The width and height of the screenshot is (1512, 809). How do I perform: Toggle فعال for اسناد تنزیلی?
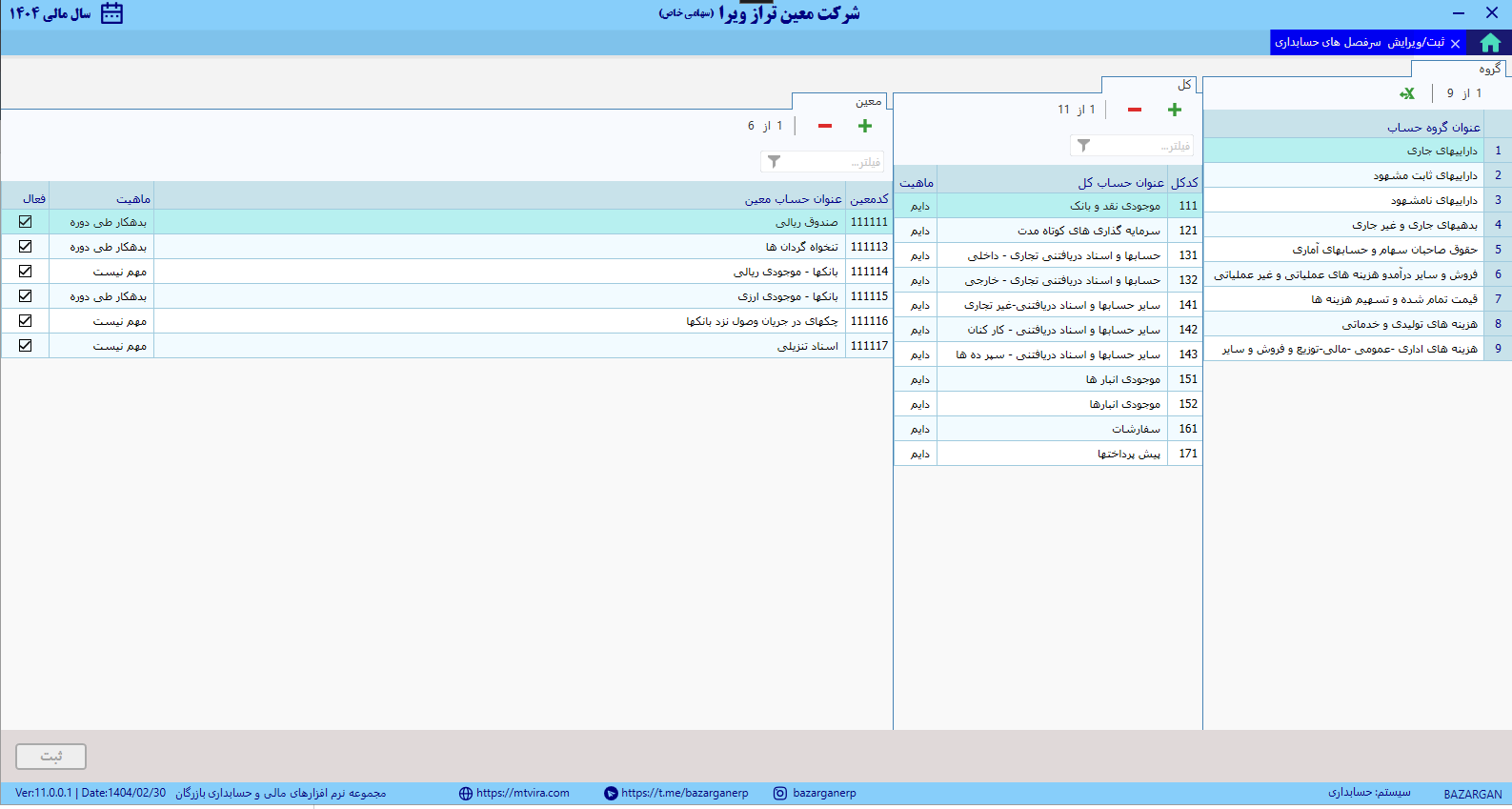coord(26,346)
